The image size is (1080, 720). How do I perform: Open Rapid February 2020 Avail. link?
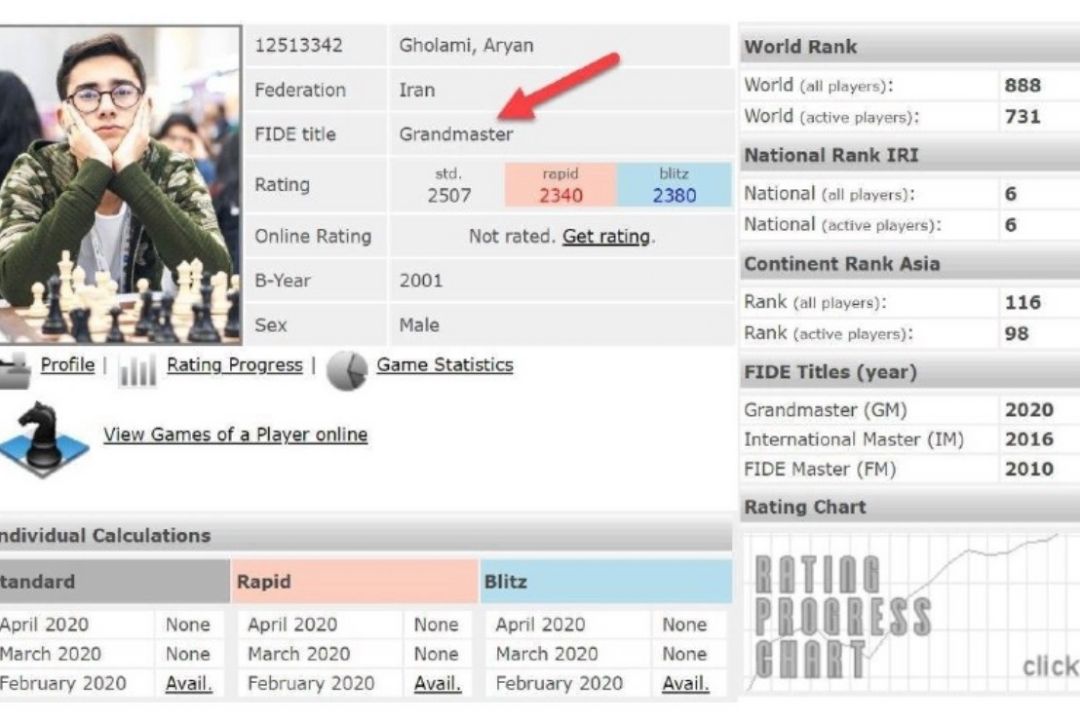[x=437, y=683]
